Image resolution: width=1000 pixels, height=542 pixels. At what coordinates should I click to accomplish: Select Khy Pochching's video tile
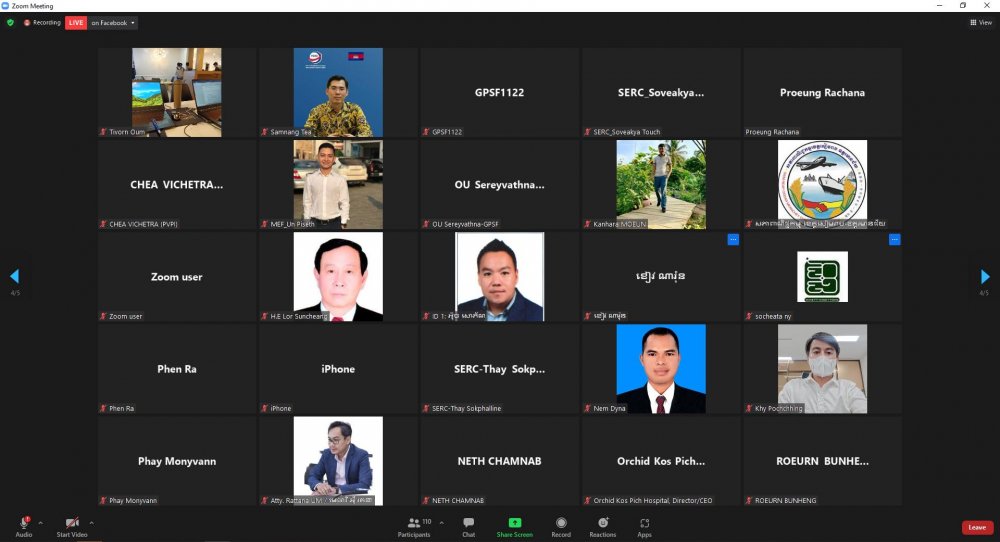click(x=822, y=369)
